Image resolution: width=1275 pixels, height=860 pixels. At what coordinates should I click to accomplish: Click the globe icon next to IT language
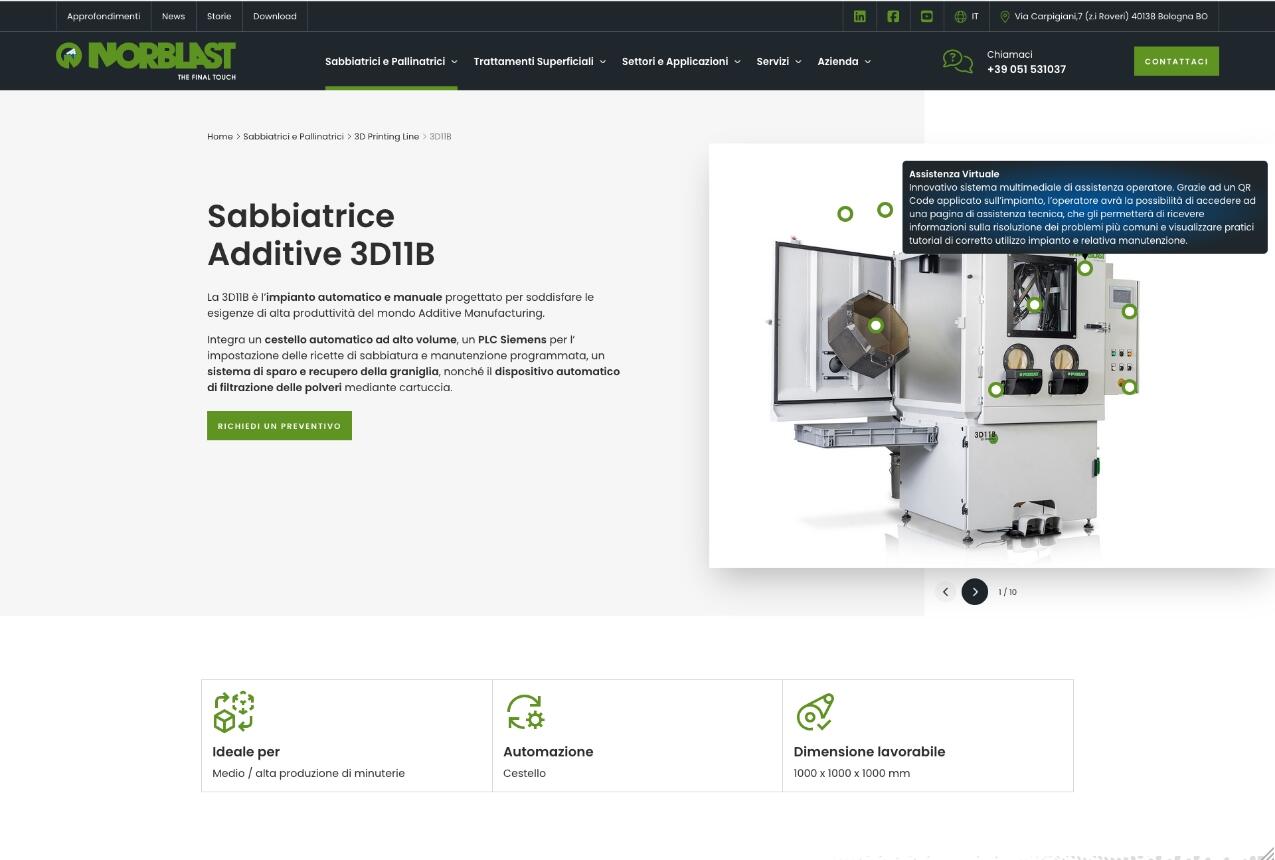(x=958, y=16)
